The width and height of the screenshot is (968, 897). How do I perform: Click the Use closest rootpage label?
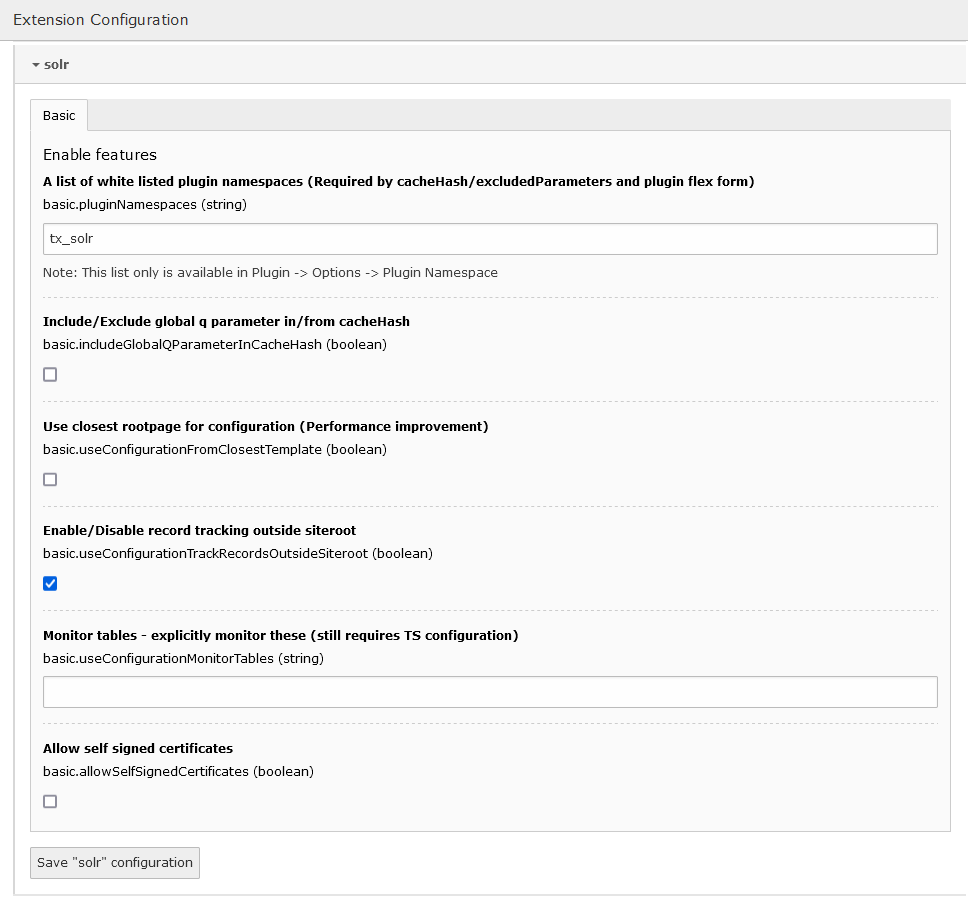265,427
